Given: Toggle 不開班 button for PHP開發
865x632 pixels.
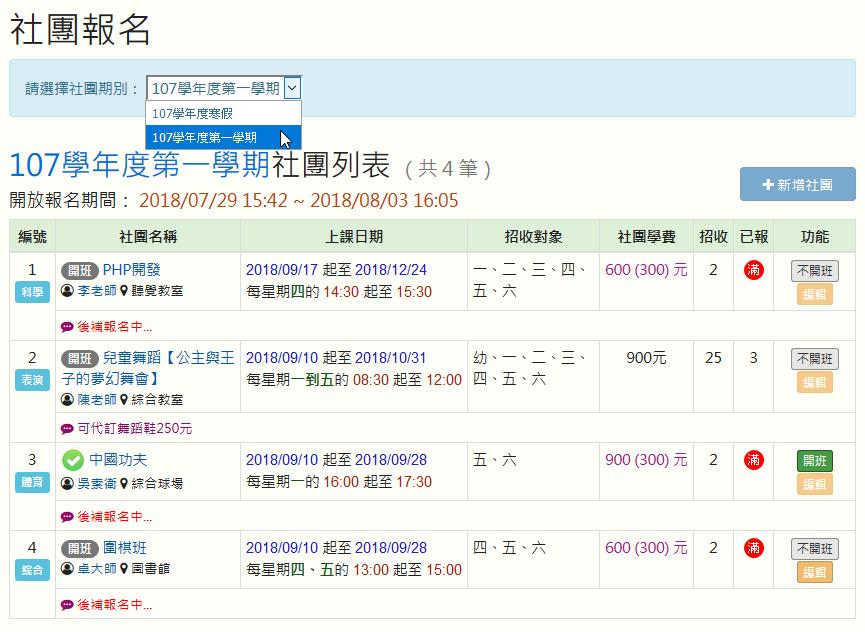Looking at the screenshot, I should [x=815, y=271].
